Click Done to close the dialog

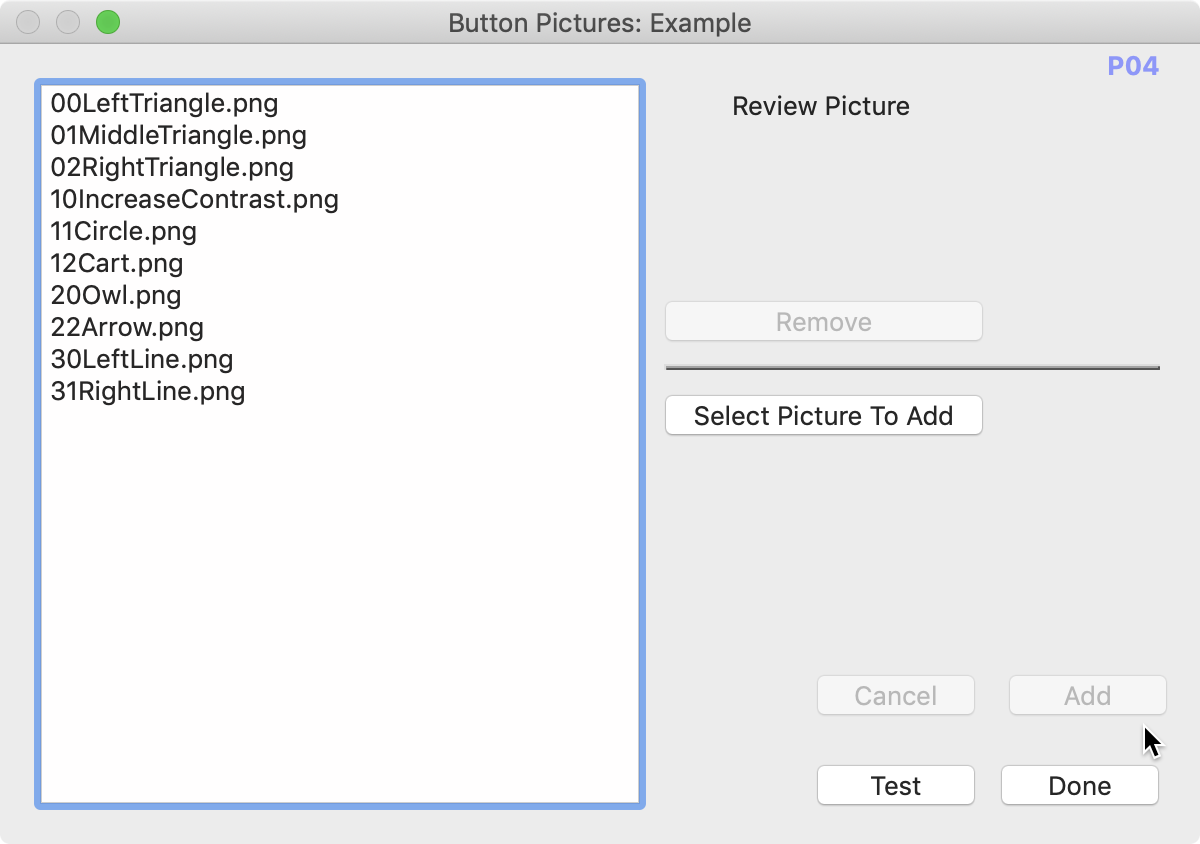tap(1079, 785)
